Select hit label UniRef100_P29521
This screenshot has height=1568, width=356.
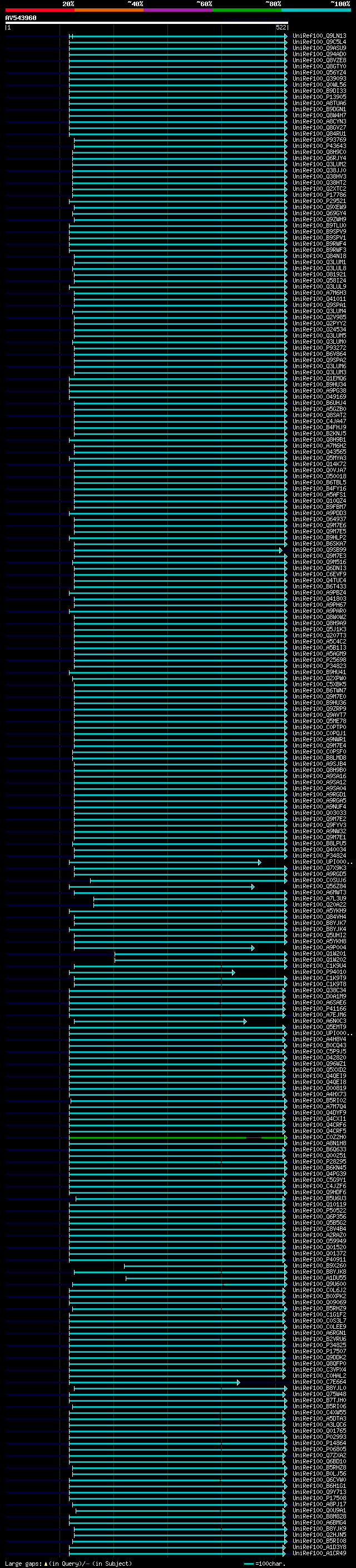(319, 201)
